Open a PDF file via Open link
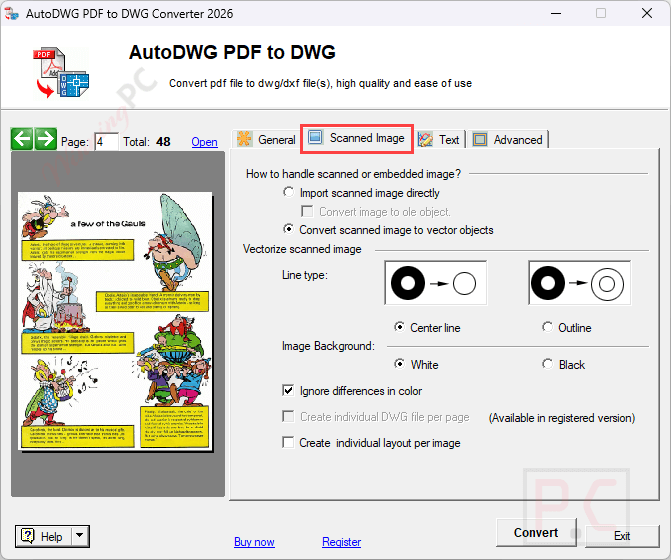The image size is (671, 560). (204, 142)
